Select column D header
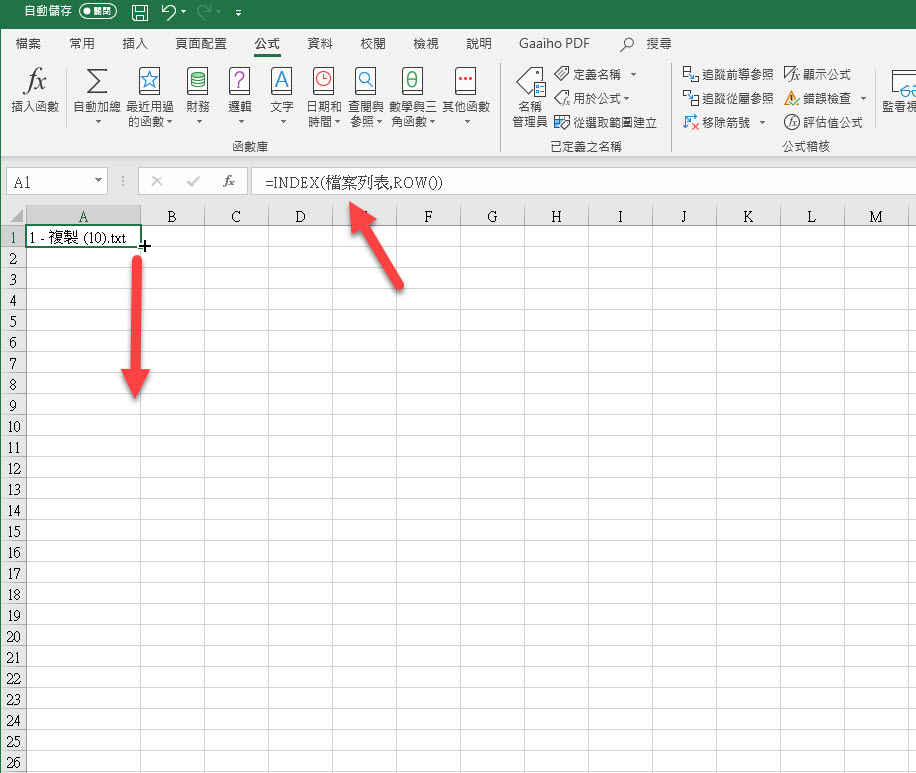Image resolution: width=916 pixels, height=773 pixels. pos(300,216)
